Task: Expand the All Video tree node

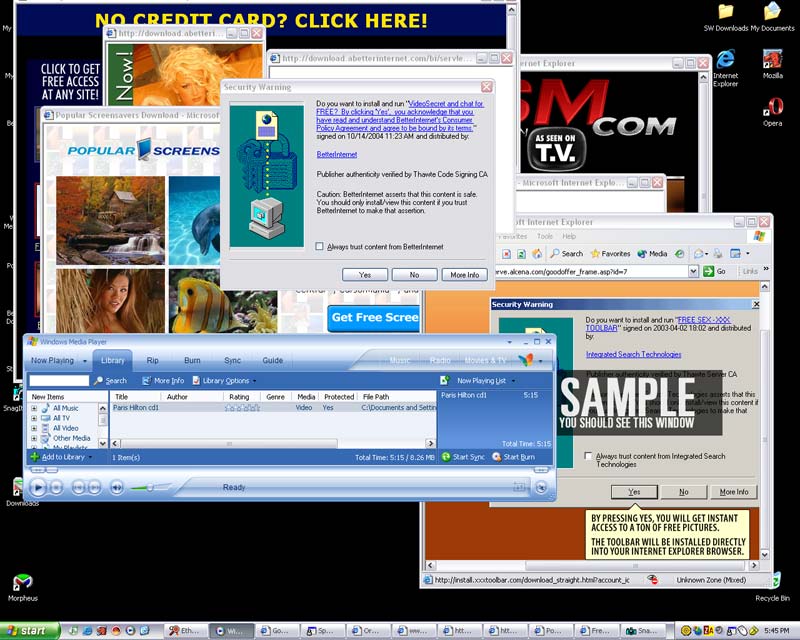Action: [34, 428]
